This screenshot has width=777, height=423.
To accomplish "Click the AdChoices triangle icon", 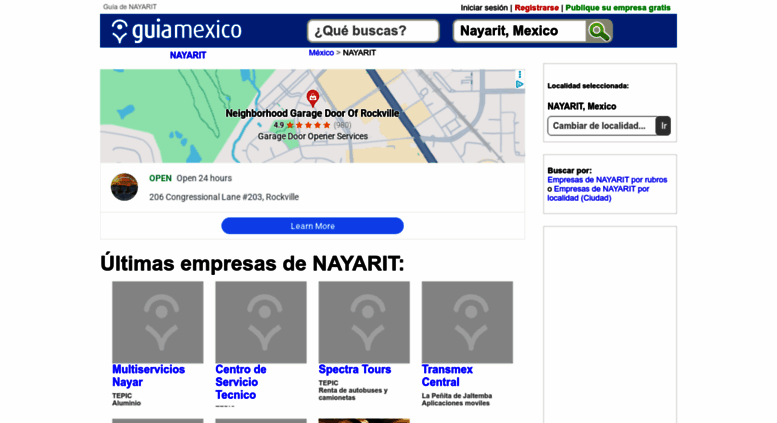I will [519, 85].
